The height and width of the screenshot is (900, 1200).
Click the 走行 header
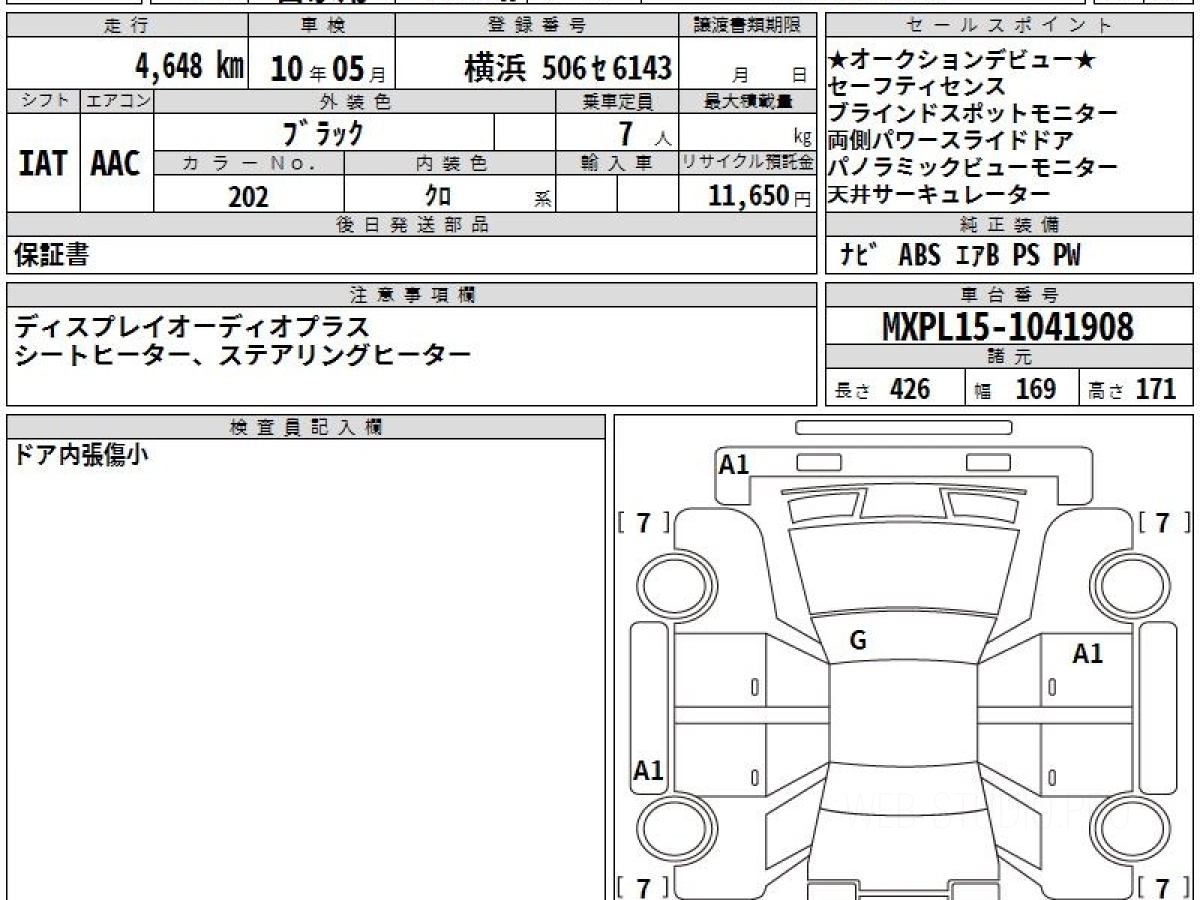[x=126, y=26]
